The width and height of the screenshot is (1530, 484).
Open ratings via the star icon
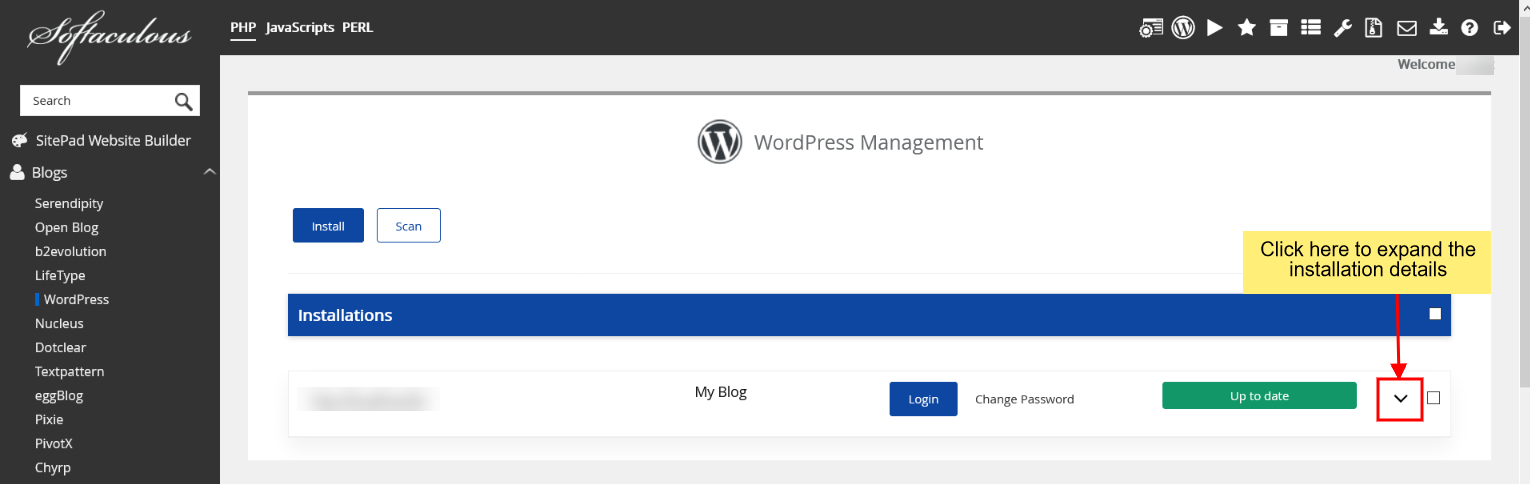[x=1247, y=28]
